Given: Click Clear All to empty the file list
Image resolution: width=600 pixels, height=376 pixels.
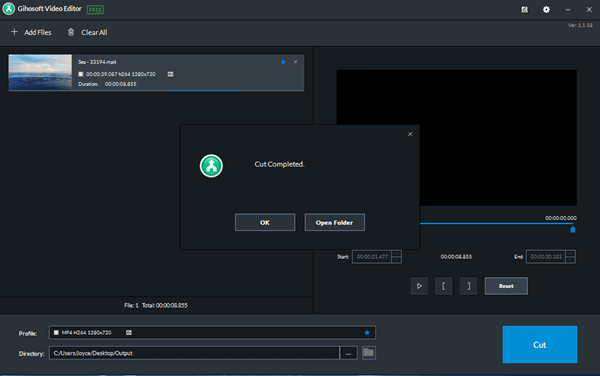Looking at the screenshot, I should [87, 32].
